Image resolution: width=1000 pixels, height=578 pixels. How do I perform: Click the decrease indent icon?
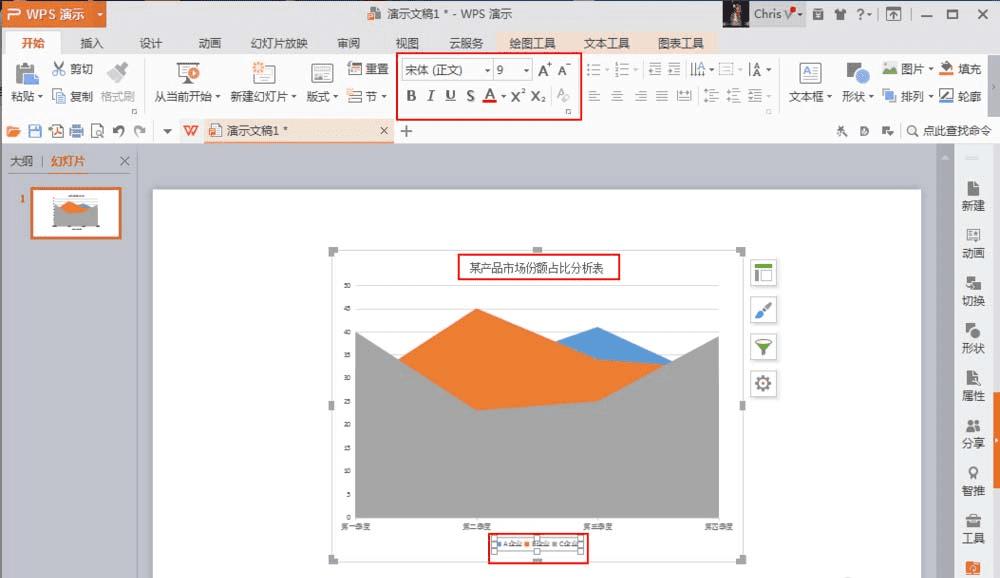click(654, 69)
